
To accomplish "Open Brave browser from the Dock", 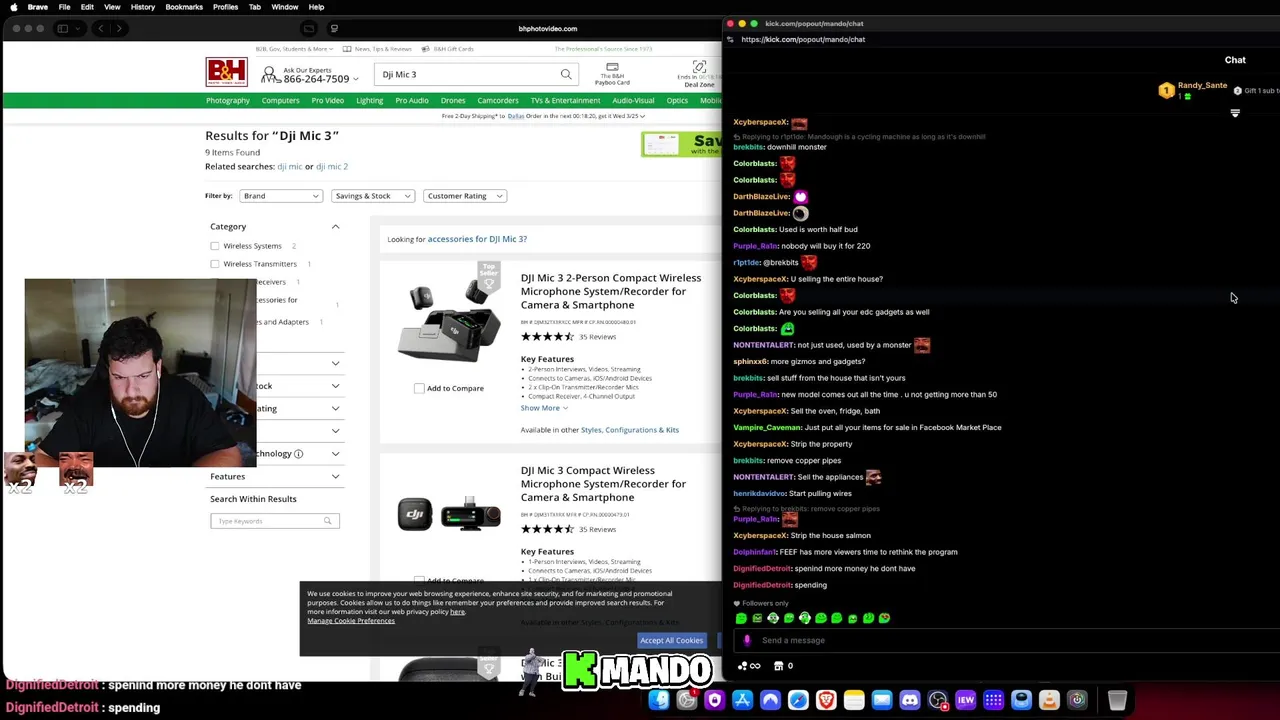I will tap(826, 700).
